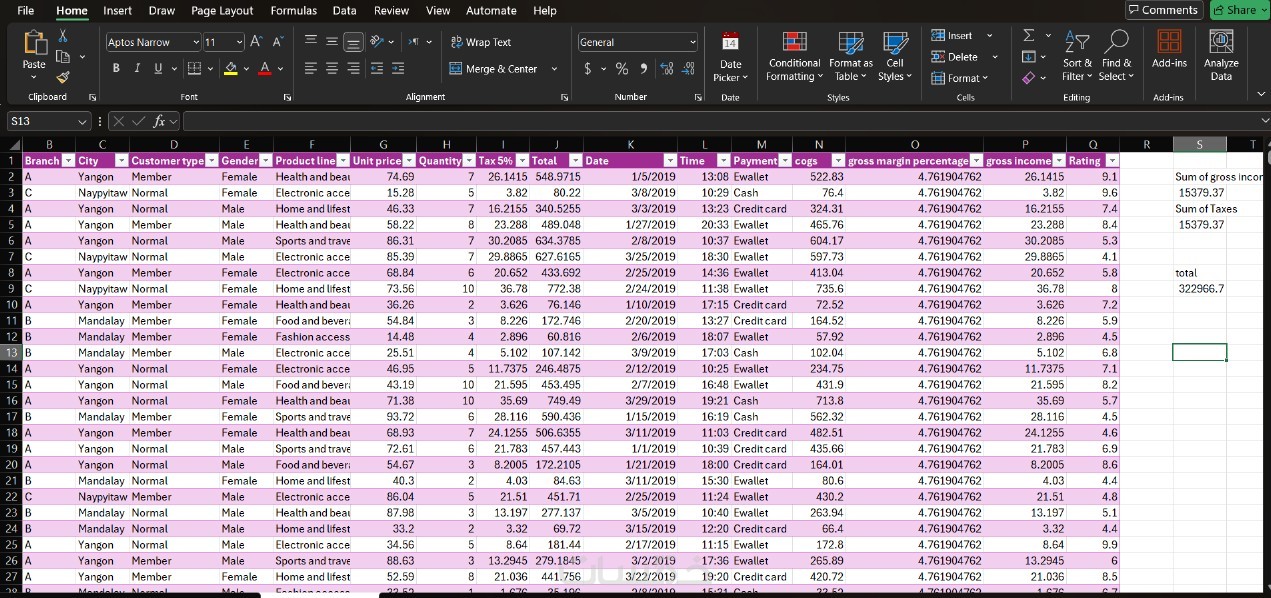The image size is (1271, 598).
Task: Click the Orientation text angle icon
Action: [377, 42]
